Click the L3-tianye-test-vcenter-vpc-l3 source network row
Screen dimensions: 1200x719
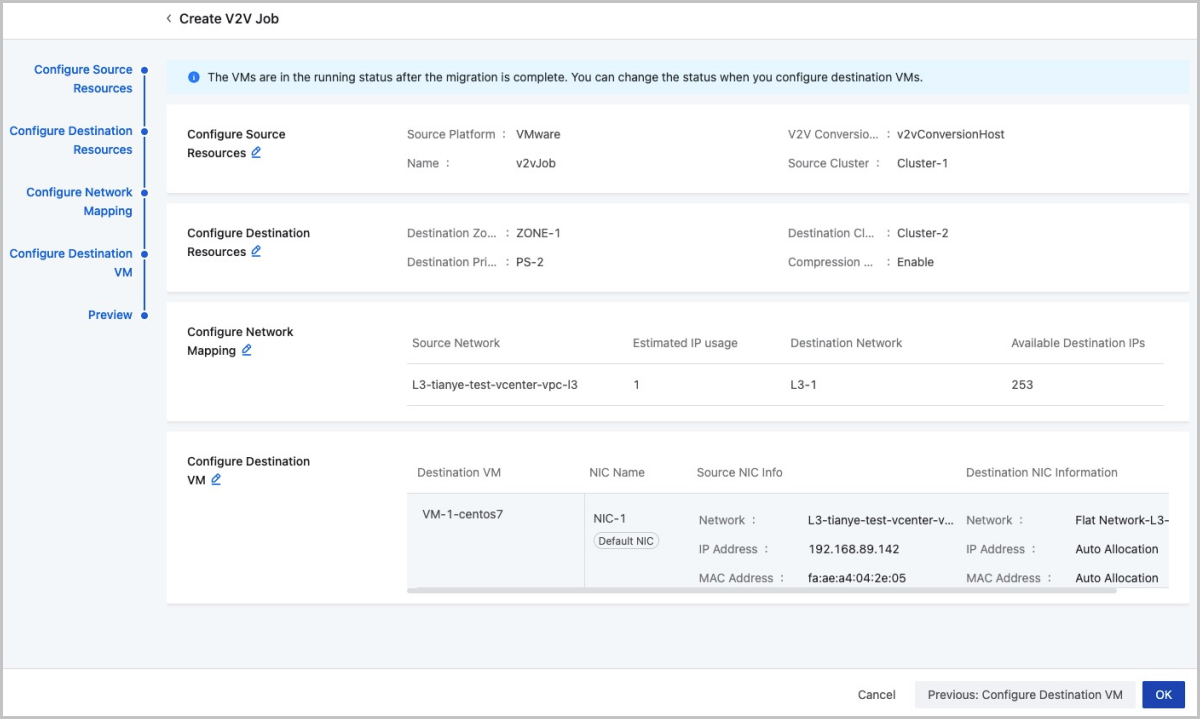495,385
